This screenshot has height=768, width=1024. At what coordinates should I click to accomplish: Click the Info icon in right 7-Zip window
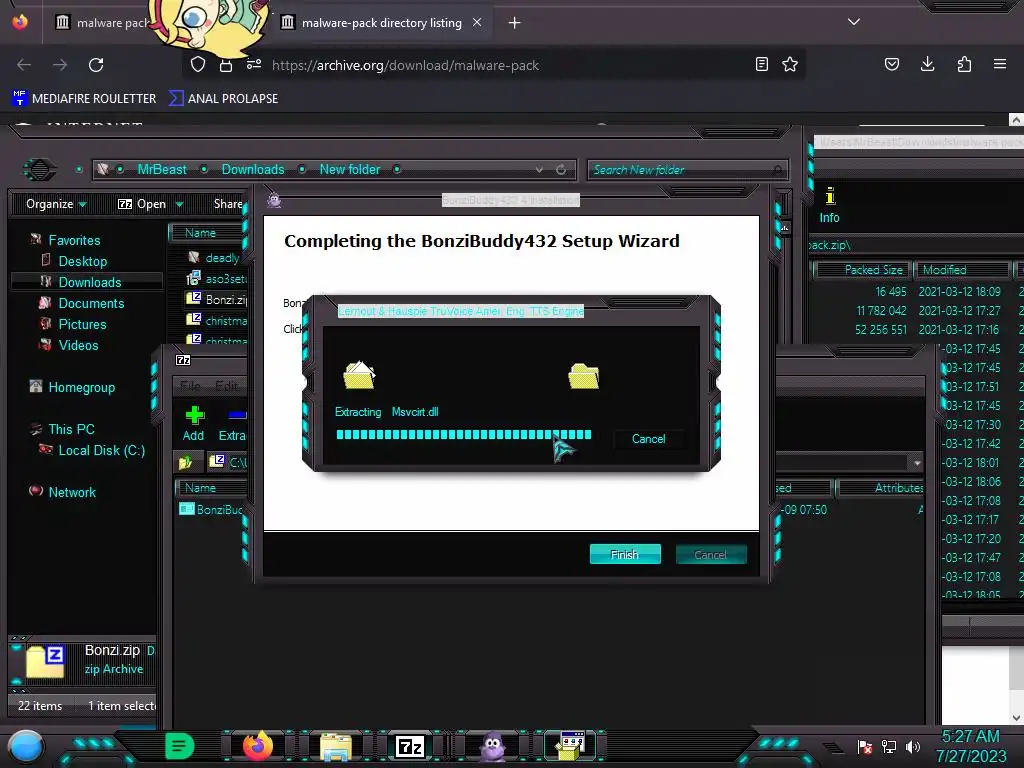pyautogui.click(x=829, y=206)
